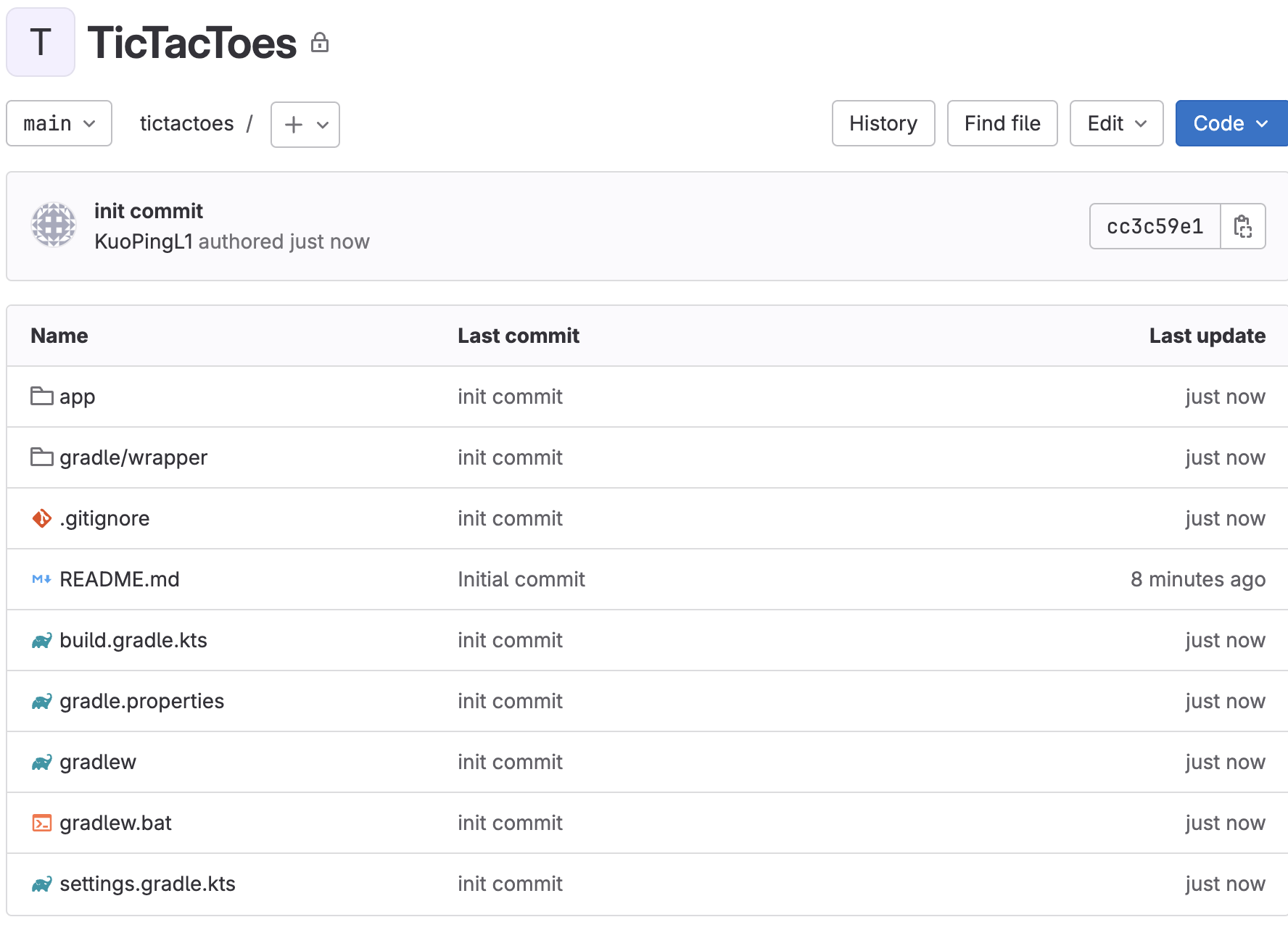Click the KuoPingL1 author avatar

pos(54,225)
